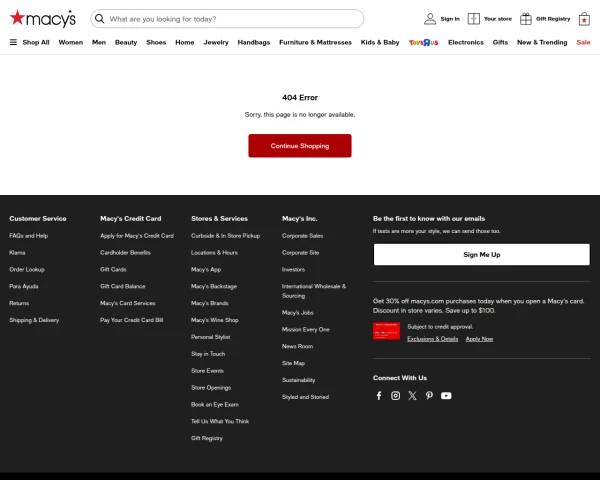Open the footer Gift Registry link
The width and height of the screenshot is (600, 480).
207,438
